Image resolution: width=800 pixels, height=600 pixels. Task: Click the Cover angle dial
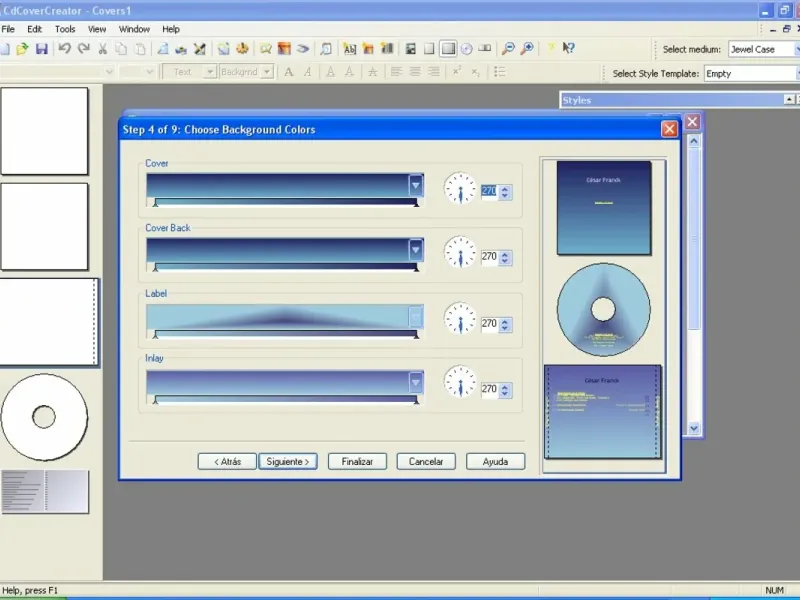(x=460, y=188)
